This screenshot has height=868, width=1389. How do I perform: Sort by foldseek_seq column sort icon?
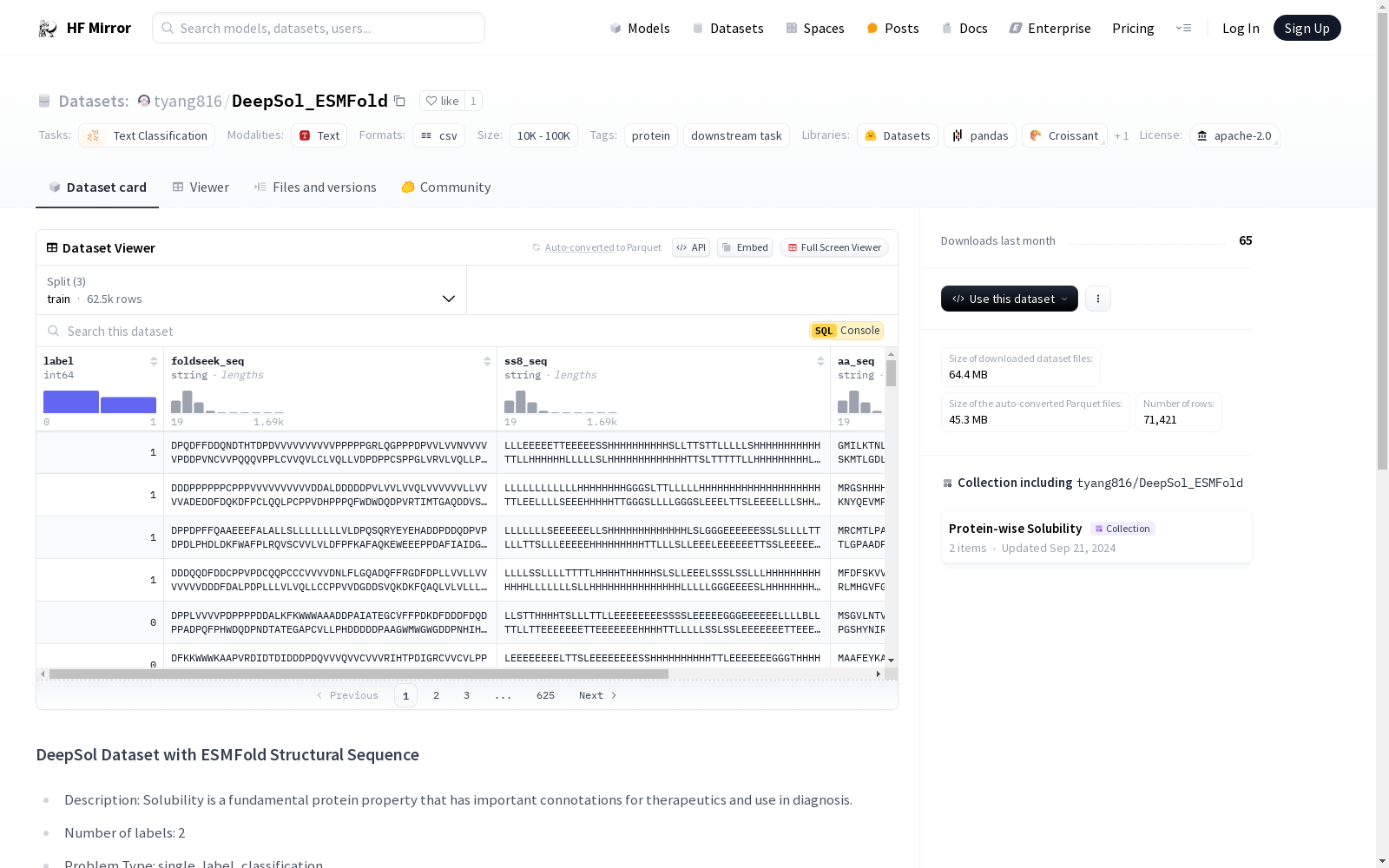pos(487,361)
